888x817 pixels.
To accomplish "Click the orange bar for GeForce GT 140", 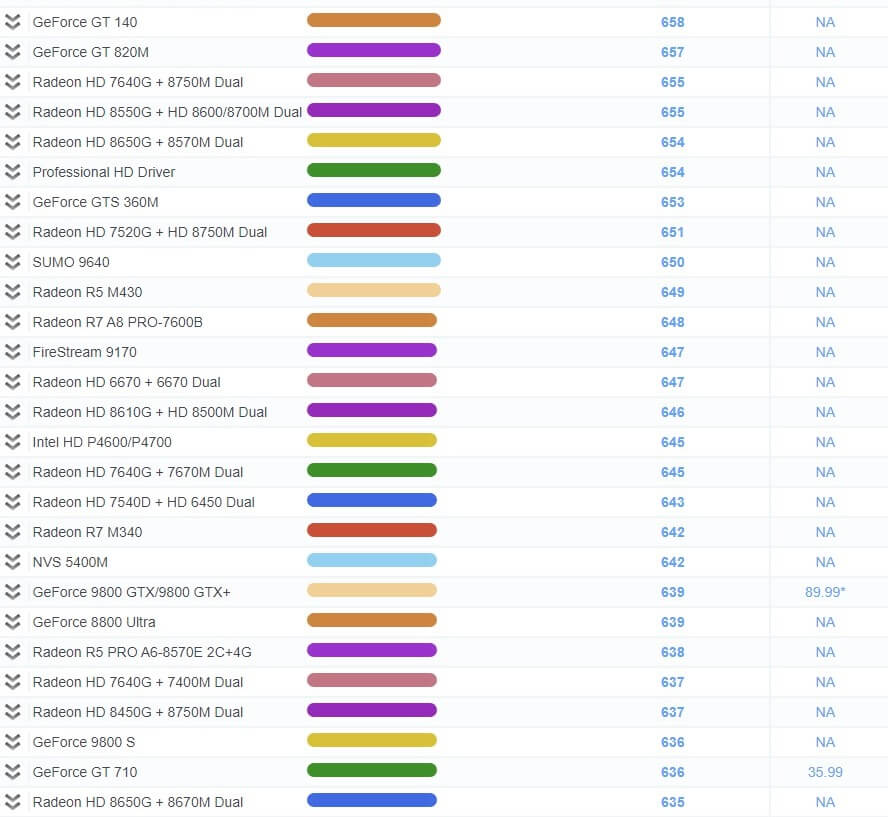I will click(374, 20).
